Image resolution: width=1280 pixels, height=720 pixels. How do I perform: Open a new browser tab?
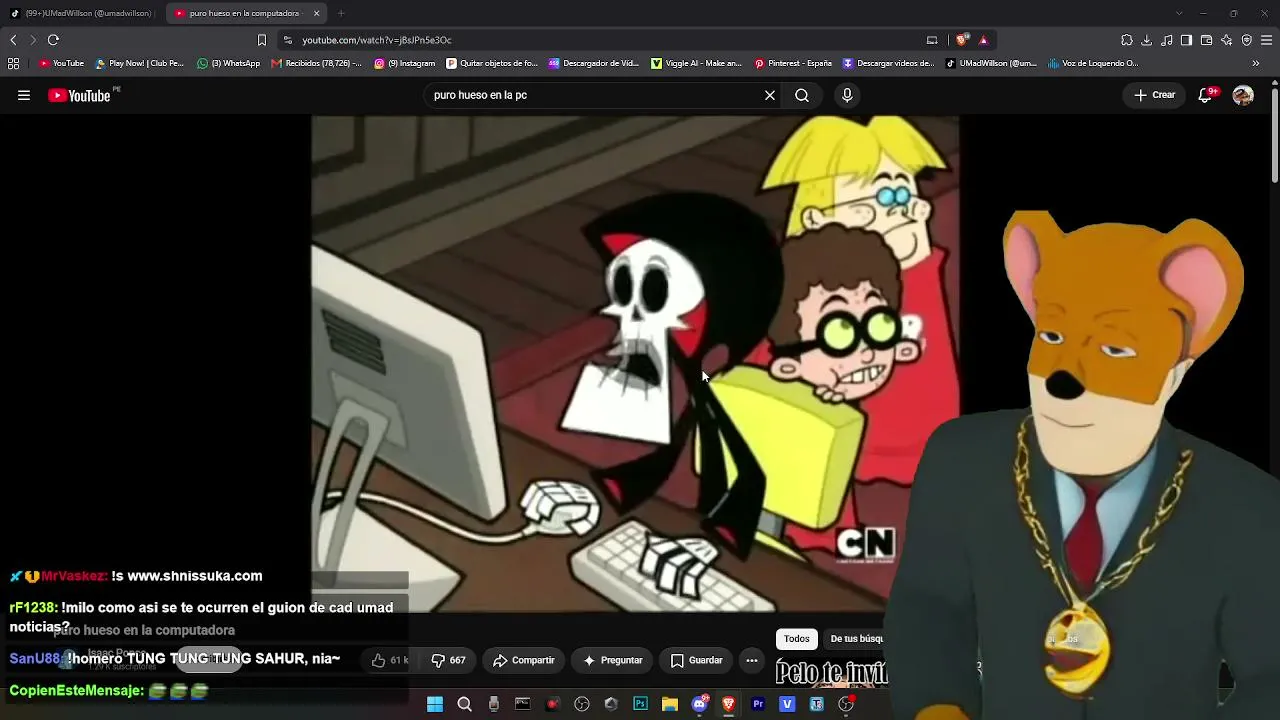[x=341, y=13]
